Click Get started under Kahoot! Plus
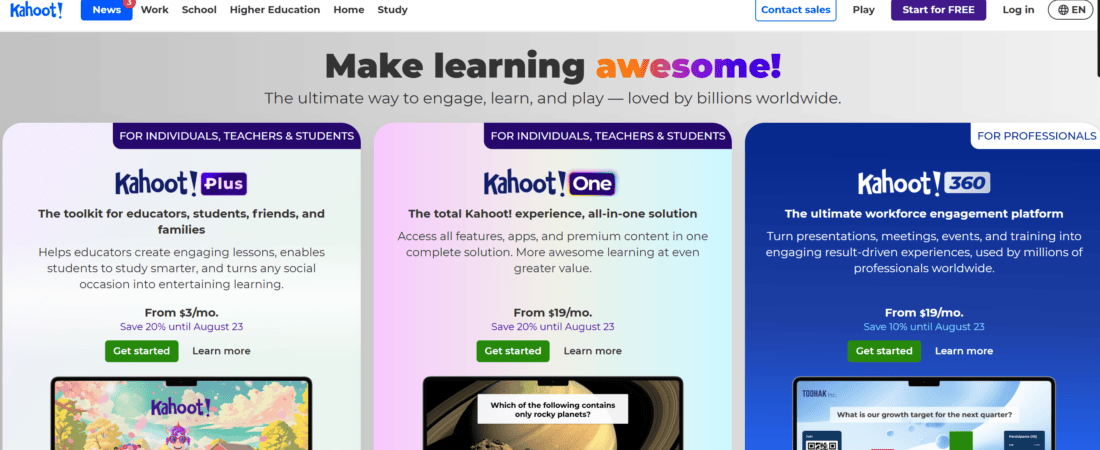Image resolution: width=1100 pixels, height=450 pixels. (142, 351)
